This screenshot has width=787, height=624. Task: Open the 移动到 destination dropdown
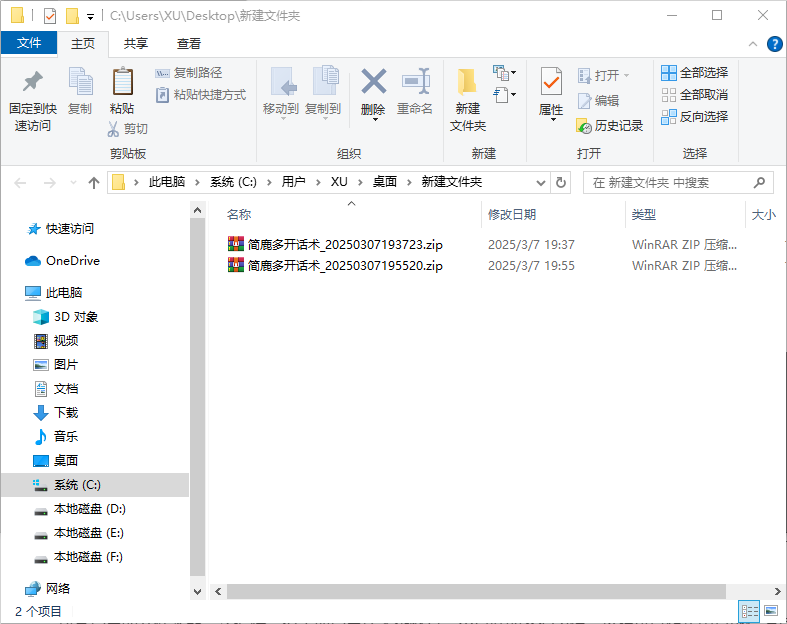(x=281, y=118)
